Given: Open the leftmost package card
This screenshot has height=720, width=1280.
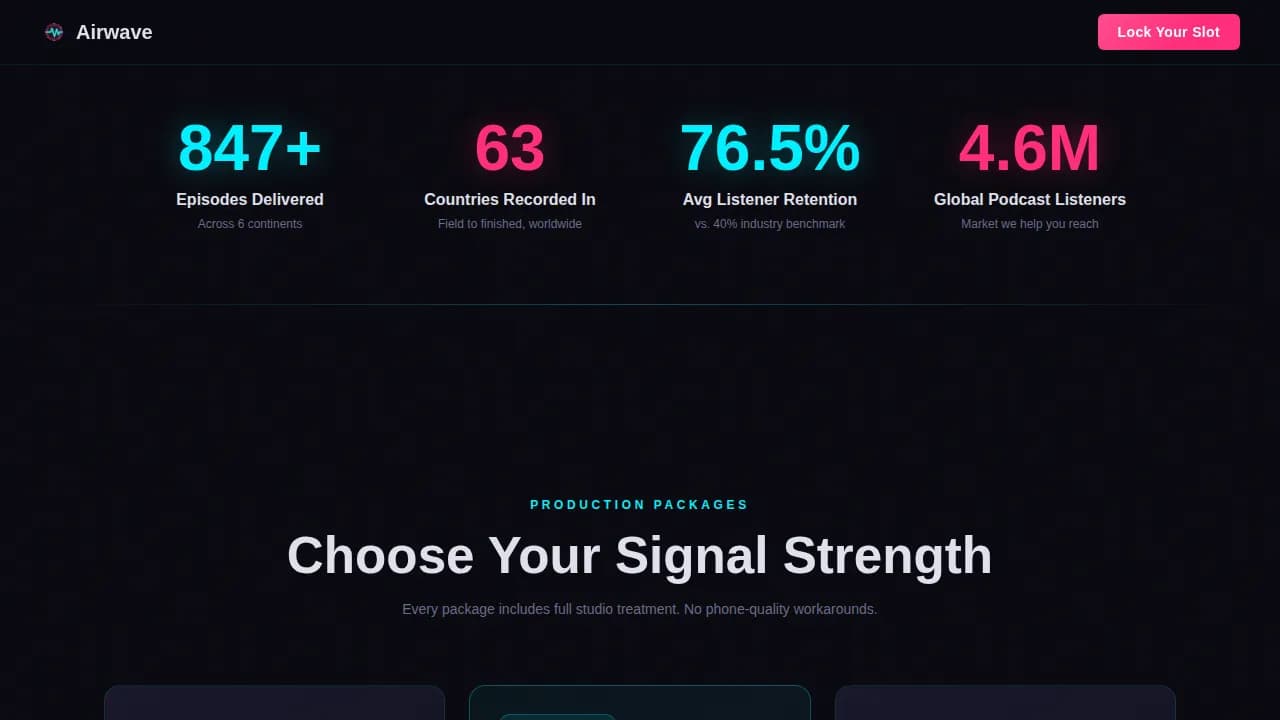Looking at the screenshot, I should (274, 703).
